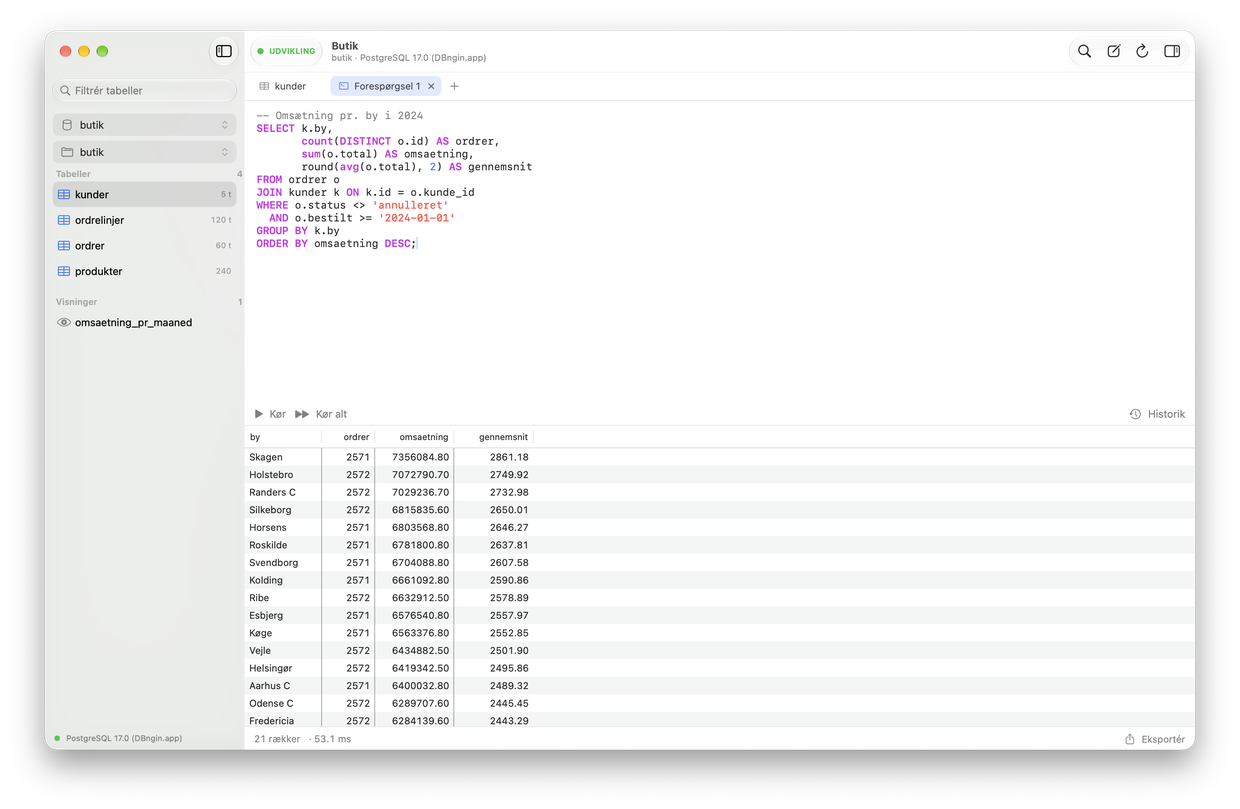Screen dimensions: 1240x809
Task: Select gennemsnit value 2749.92
Action: 494,475
